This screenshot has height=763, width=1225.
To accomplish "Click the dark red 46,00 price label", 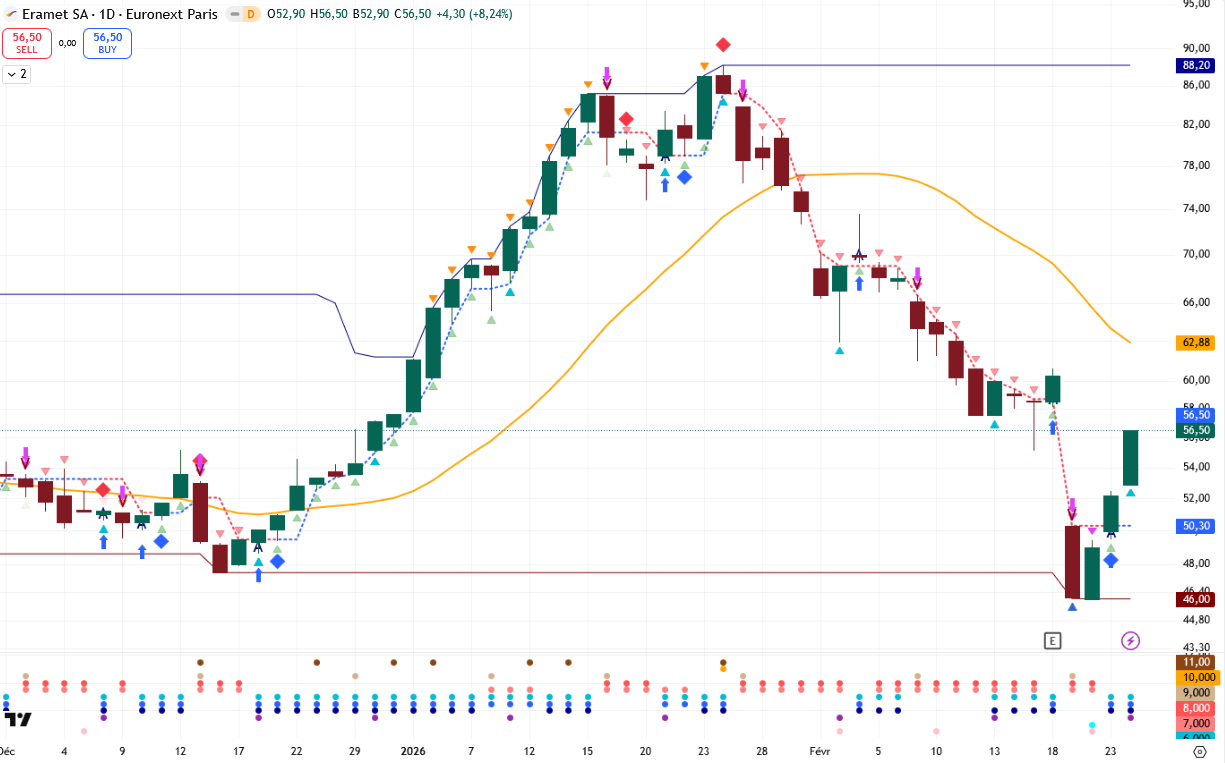I will [x=1196, y=599].
